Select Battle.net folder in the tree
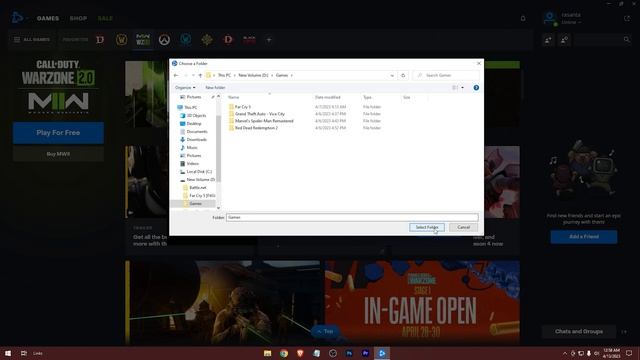The height and width of the screenshot is (360, 640). [198, 188]
